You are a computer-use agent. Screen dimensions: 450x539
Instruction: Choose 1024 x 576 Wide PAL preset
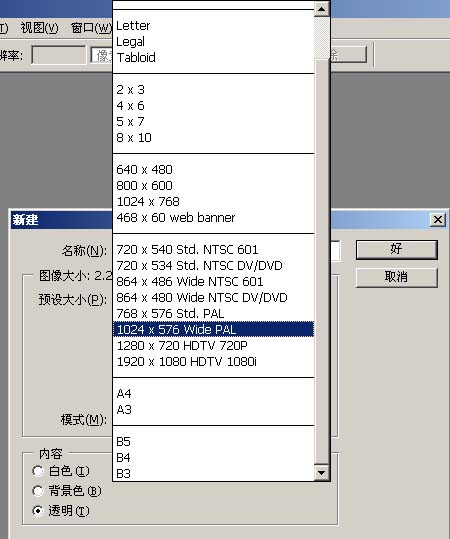click(x=213, y=329)
